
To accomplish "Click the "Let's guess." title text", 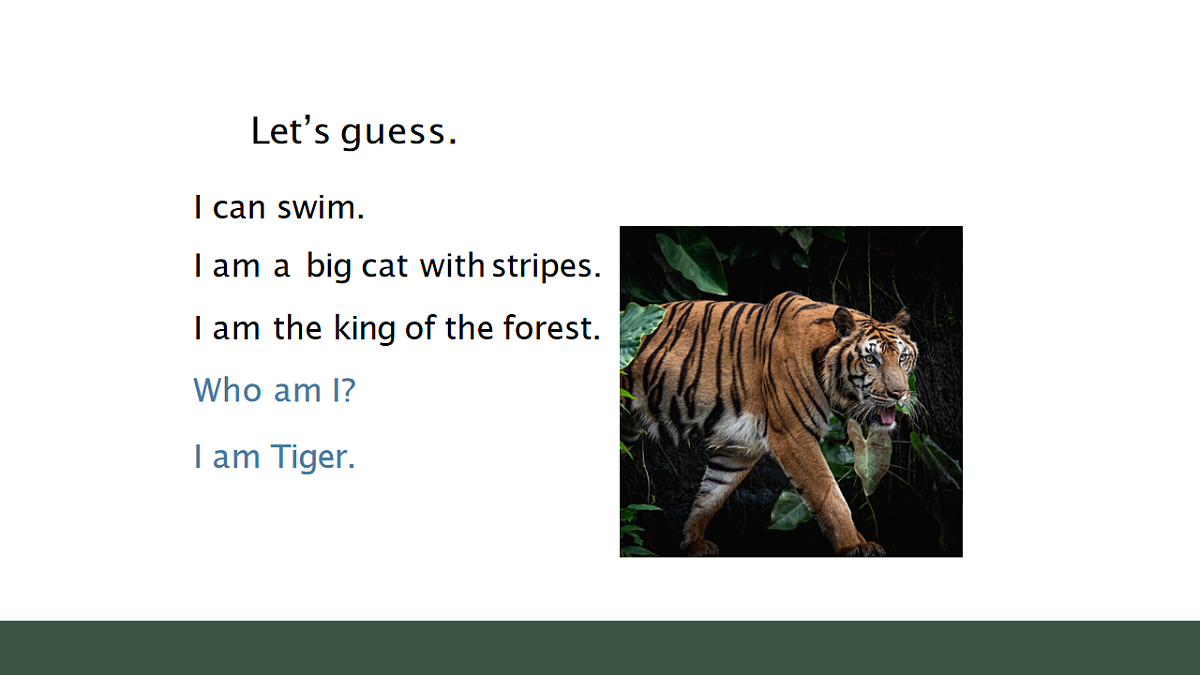I will tap(353, 132).
